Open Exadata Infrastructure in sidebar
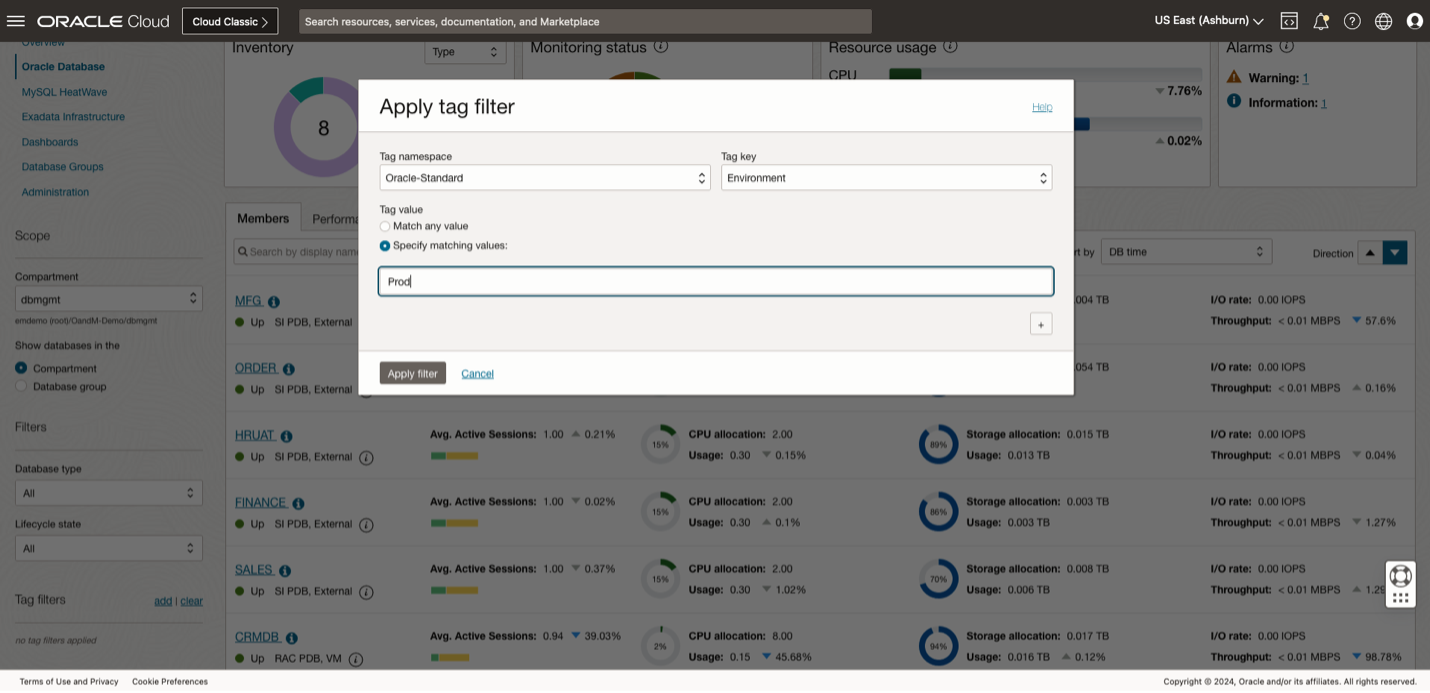This screenshot has width=1430, height=693. tap(73, 117)
